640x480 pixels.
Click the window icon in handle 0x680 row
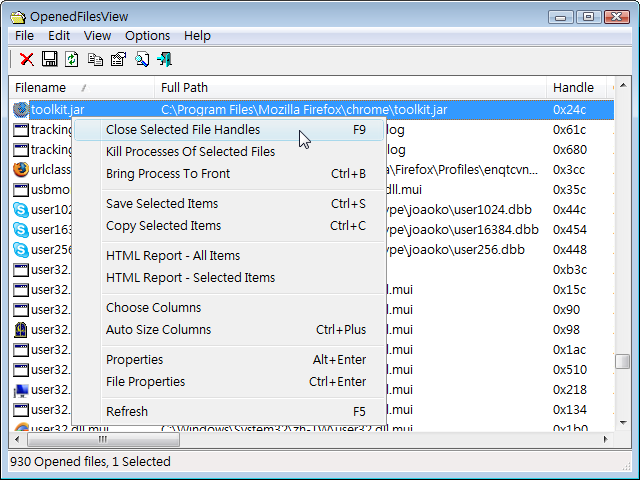pyautogui.click(x=21, y=150)
